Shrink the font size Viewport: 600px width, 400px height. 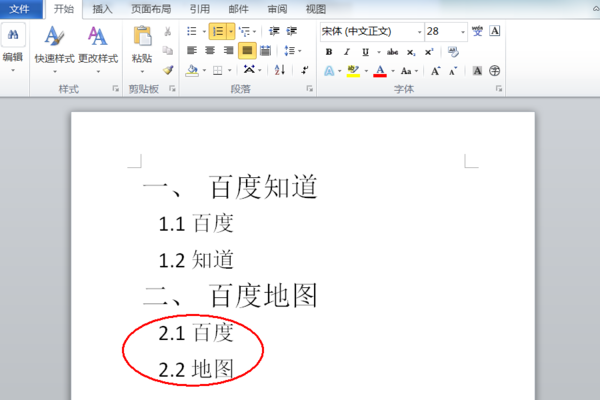453,71
